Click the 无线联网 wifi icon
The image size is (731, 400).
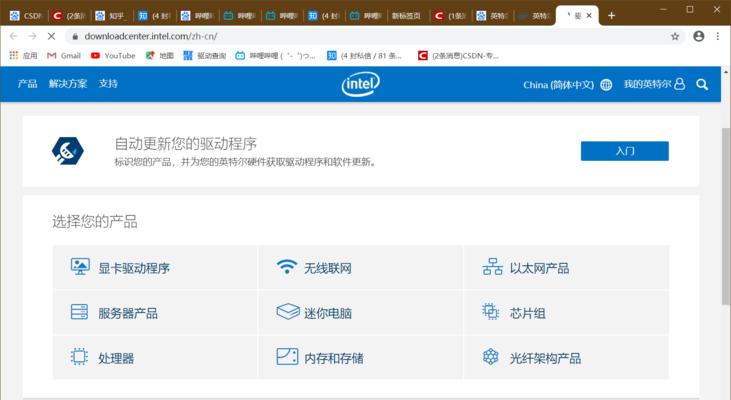(287, 267)
